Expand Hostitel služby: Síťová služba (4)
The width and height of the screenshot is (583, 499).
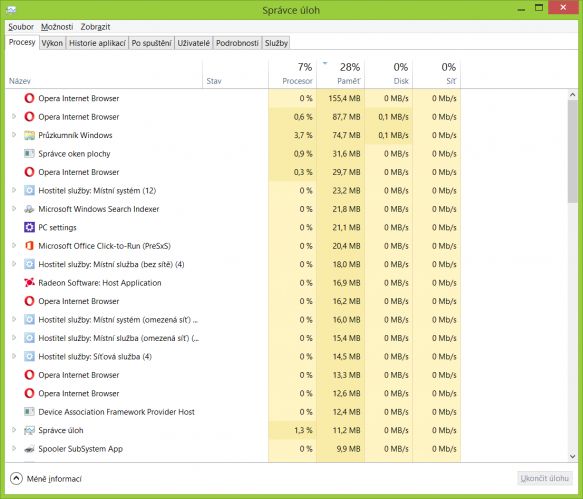pyautogui.click(x=14, y=356)
